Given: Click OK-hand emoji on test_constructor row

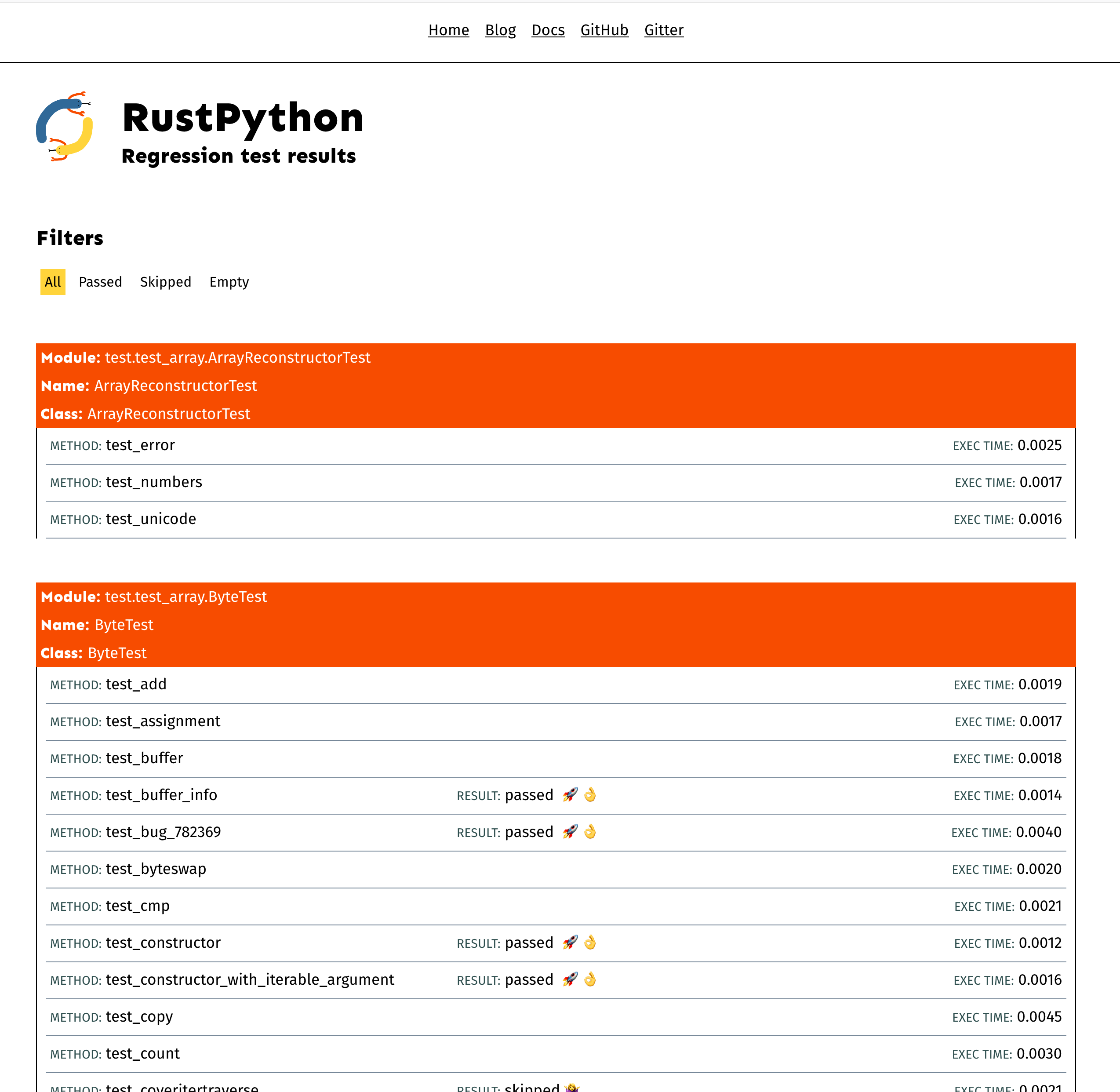Looking at the screenshot, I should click(590, 942).
